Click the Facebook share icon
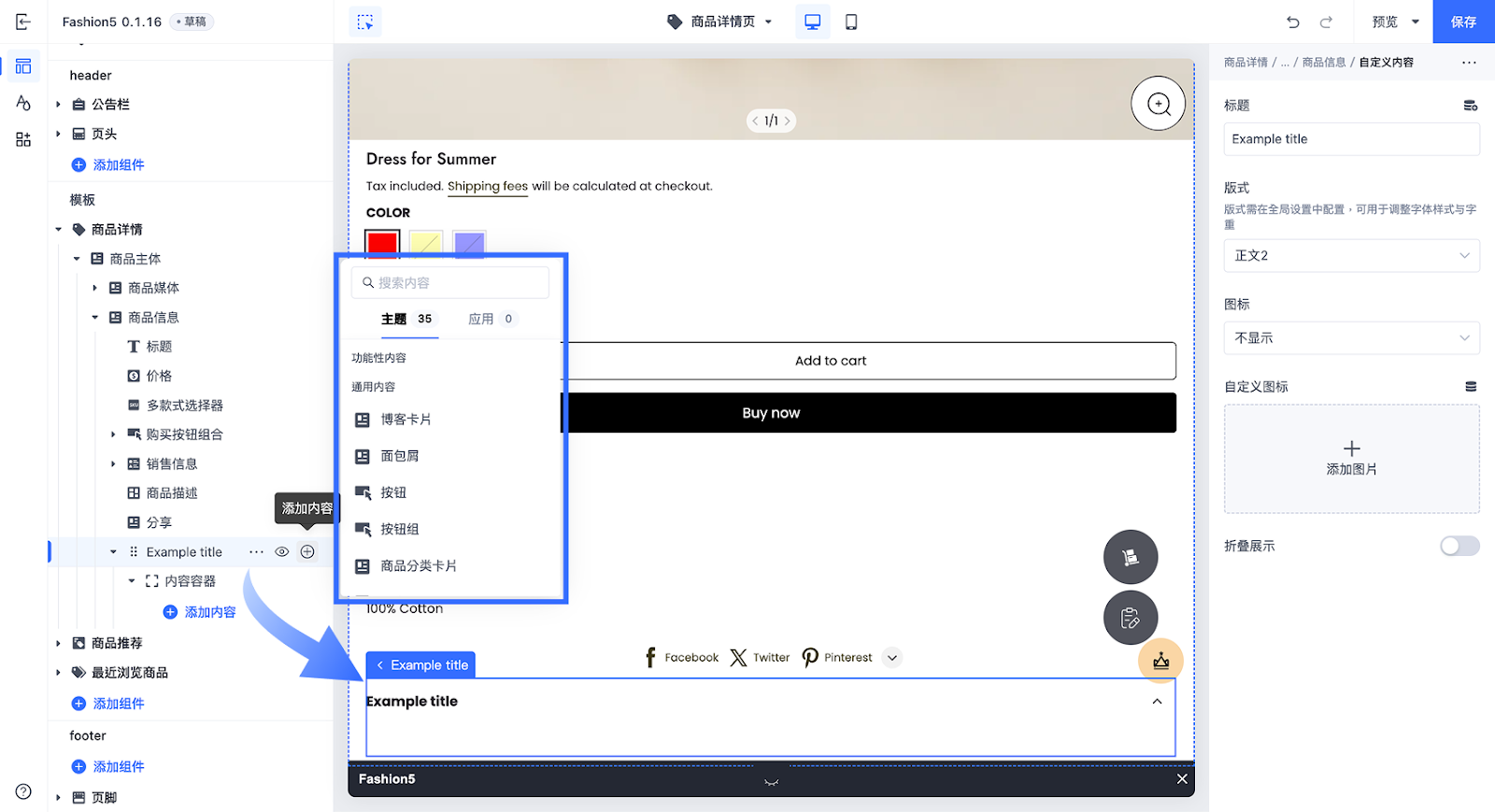1495x812 pixels. coord(651,657)
